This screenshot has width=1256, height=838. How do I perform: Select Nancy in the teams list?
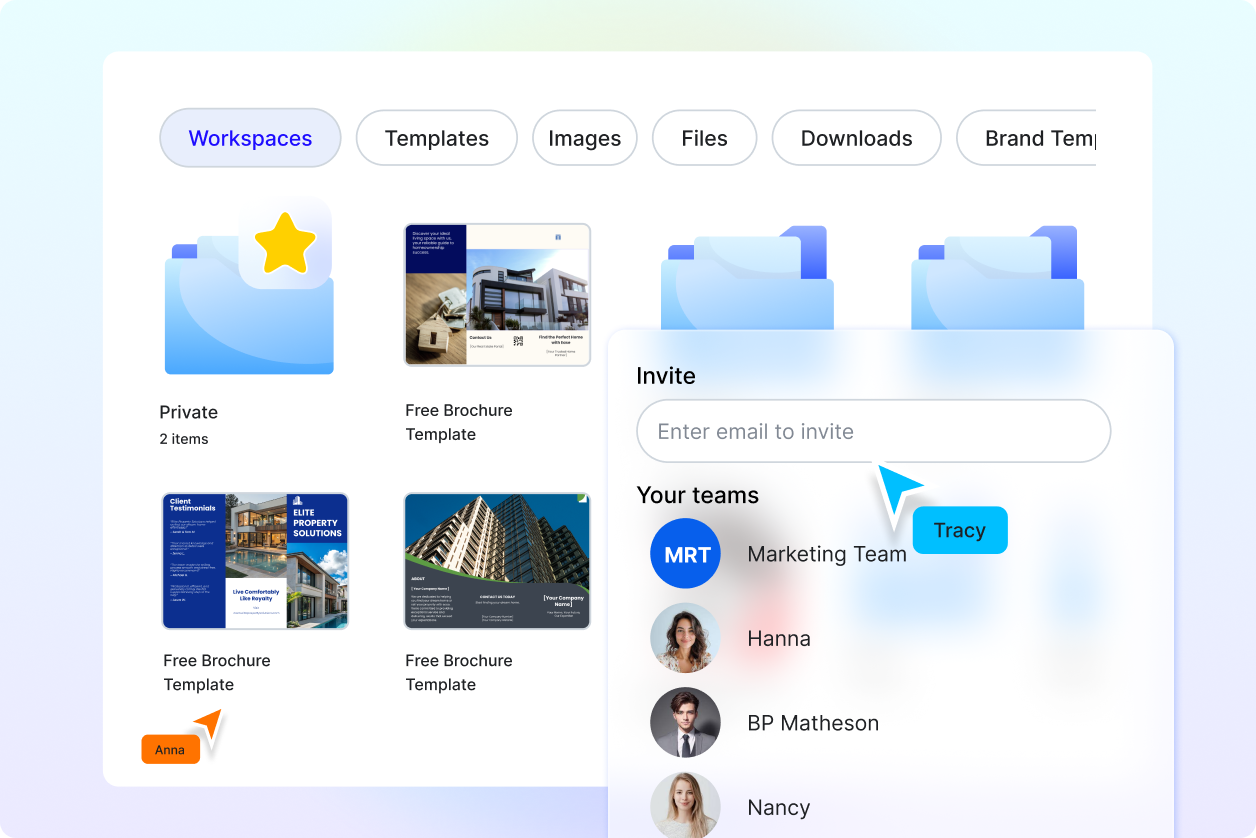point(779,807)
